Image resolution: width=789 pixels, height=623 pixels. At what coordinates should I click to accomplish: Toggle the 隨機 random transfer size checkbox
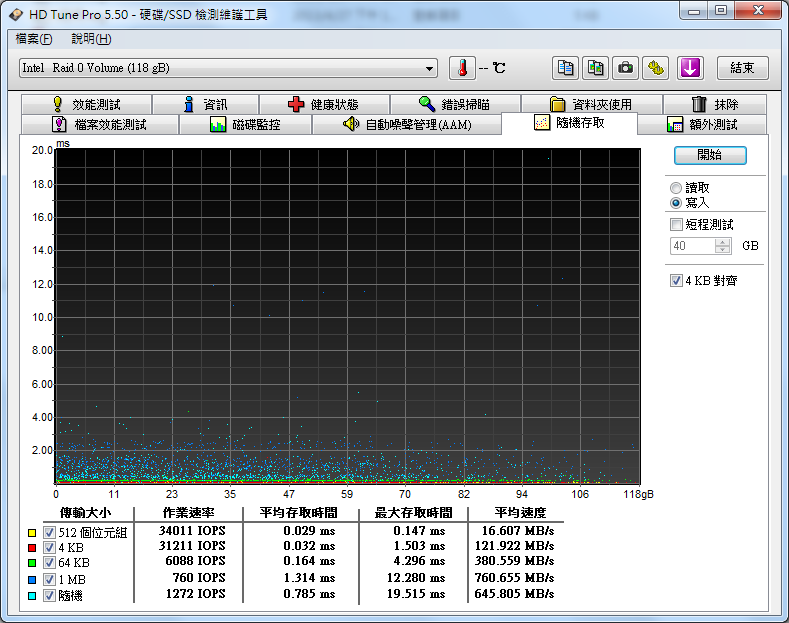point(49,596)
